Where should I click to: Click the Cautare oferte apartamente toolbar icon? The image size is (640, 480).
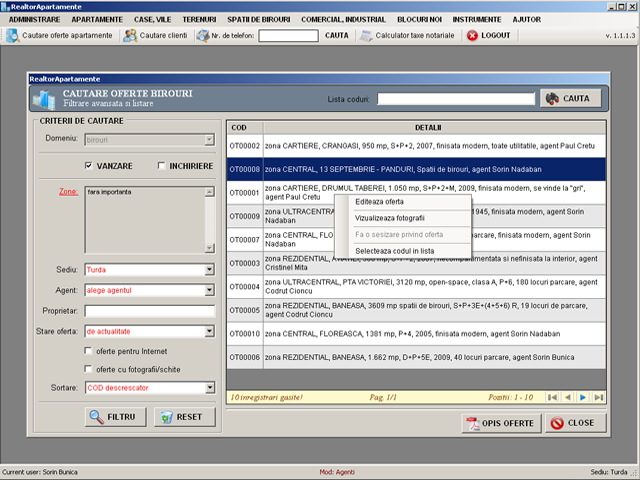[x=12, y=35]
